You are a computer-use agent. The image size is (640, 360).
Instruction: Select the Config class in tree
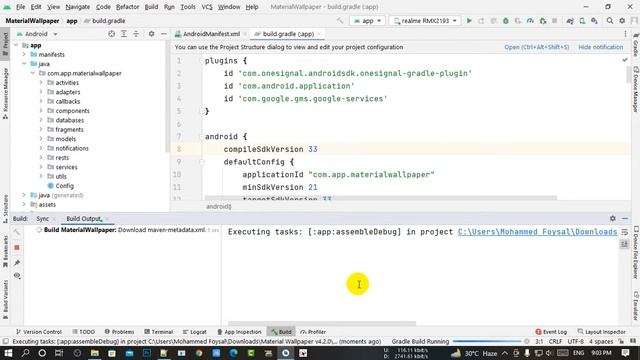tap(64, 186)
